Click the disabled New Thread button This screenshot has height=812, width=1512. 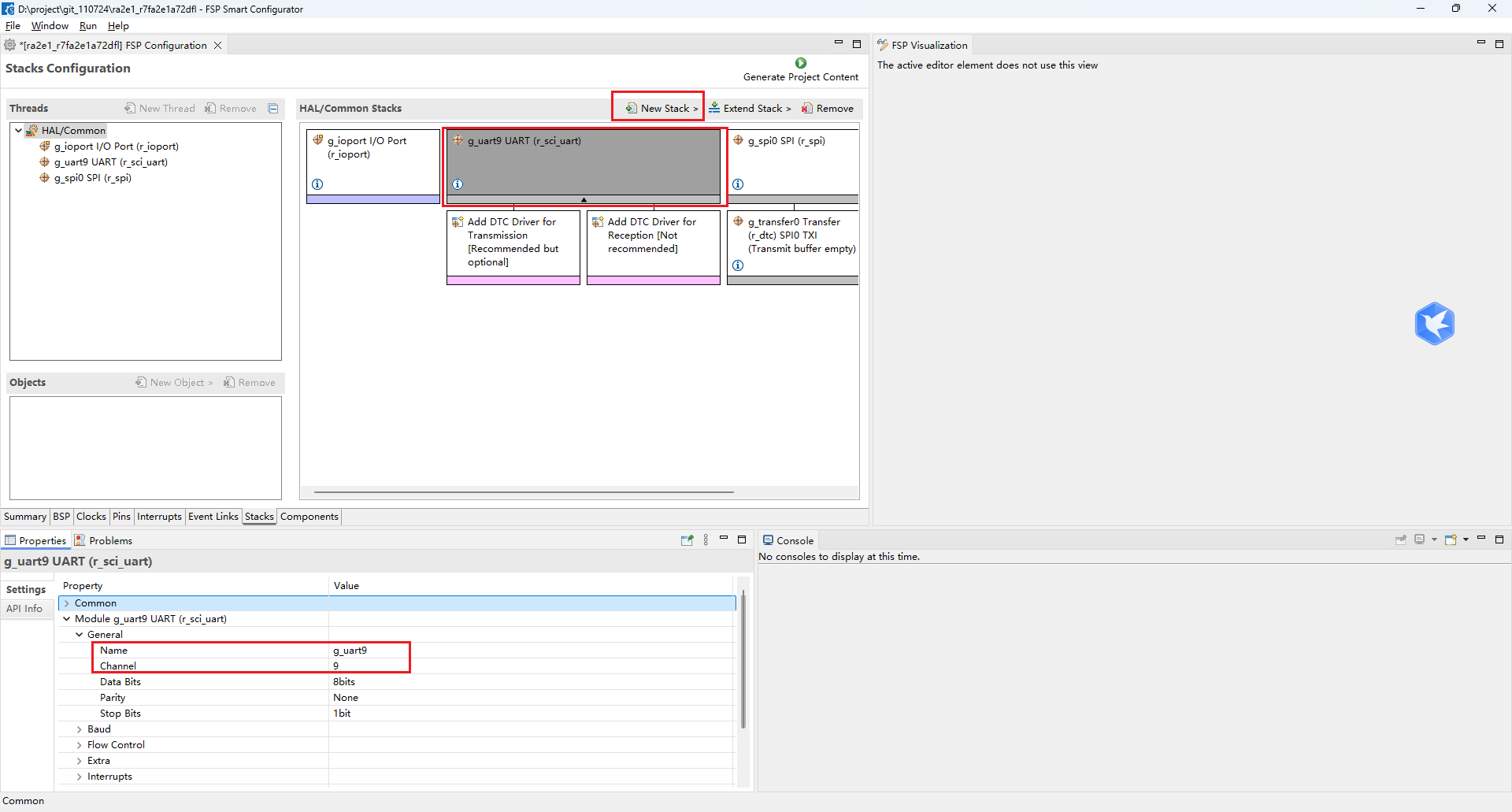(160, 108)
